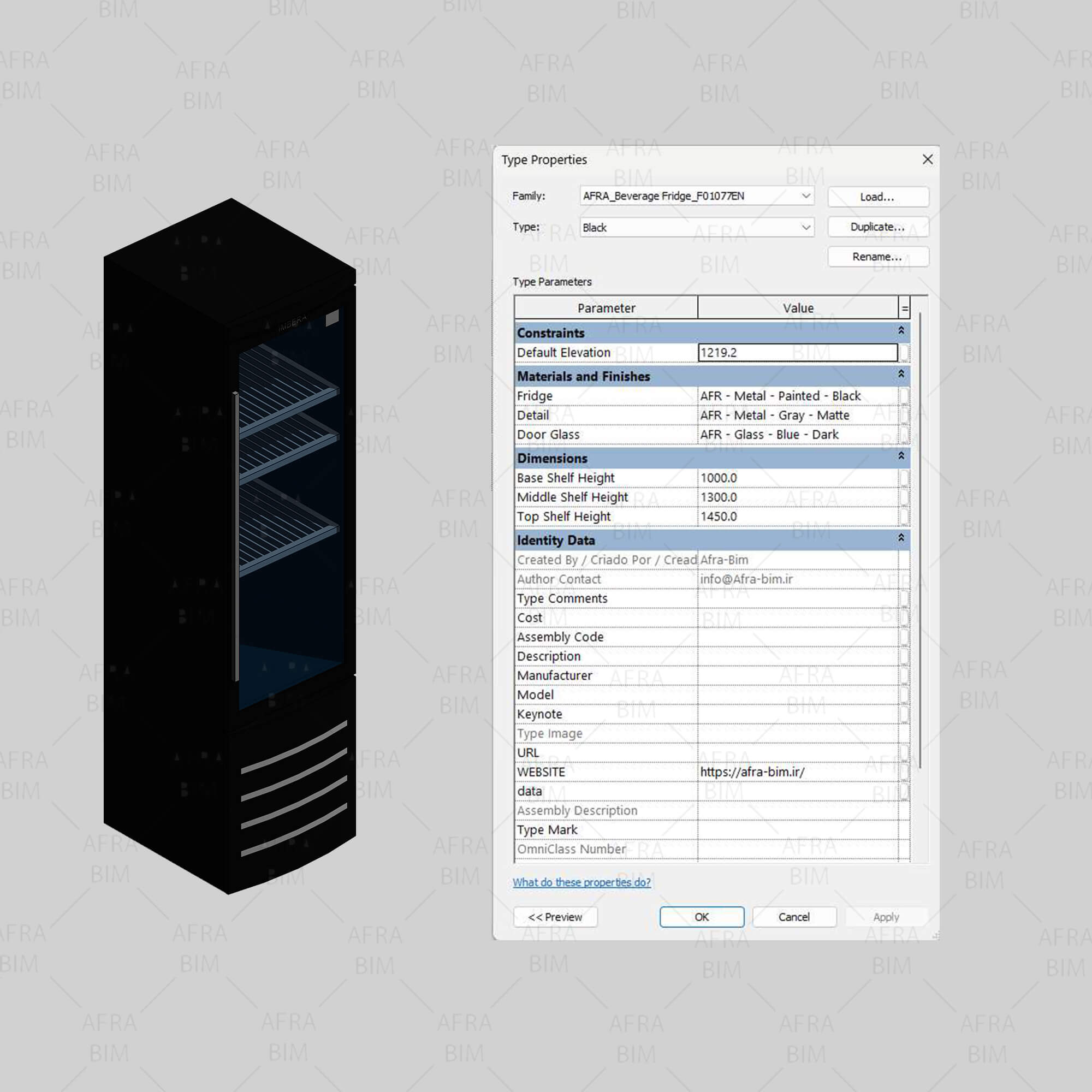This screenshot has height=1092, width=1092.
Task: Select the Fridge material value cell
Action: pyautogui.click(x=797, y=396)
